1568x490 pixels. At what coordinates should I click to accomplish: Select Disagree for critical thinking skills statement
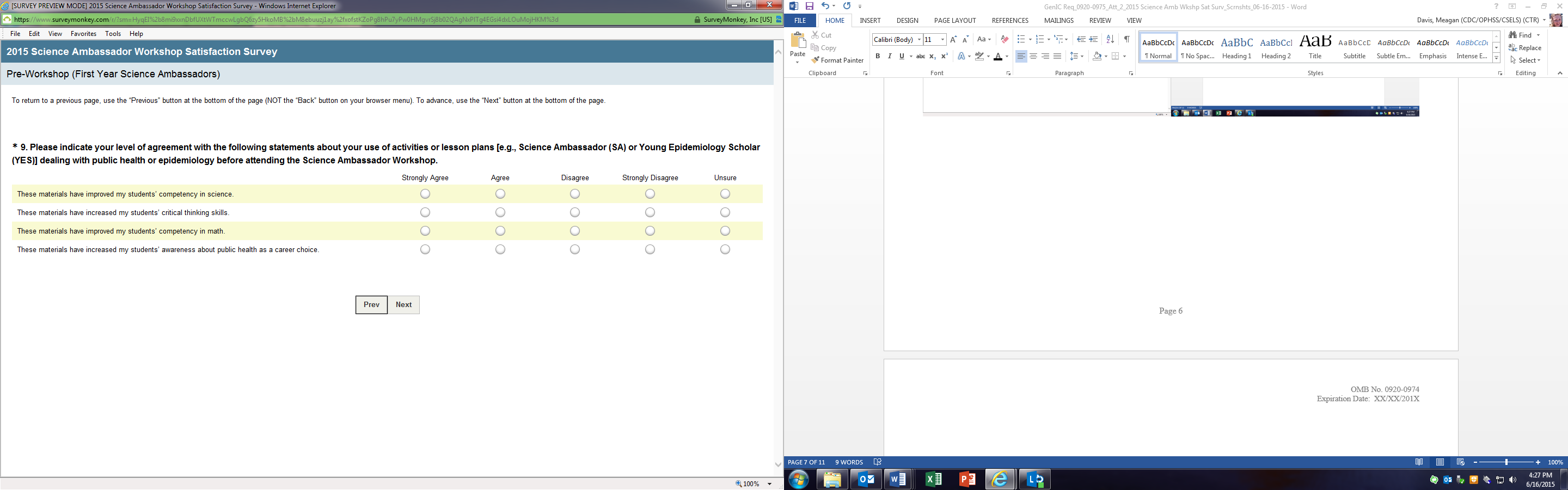(574, 212)
